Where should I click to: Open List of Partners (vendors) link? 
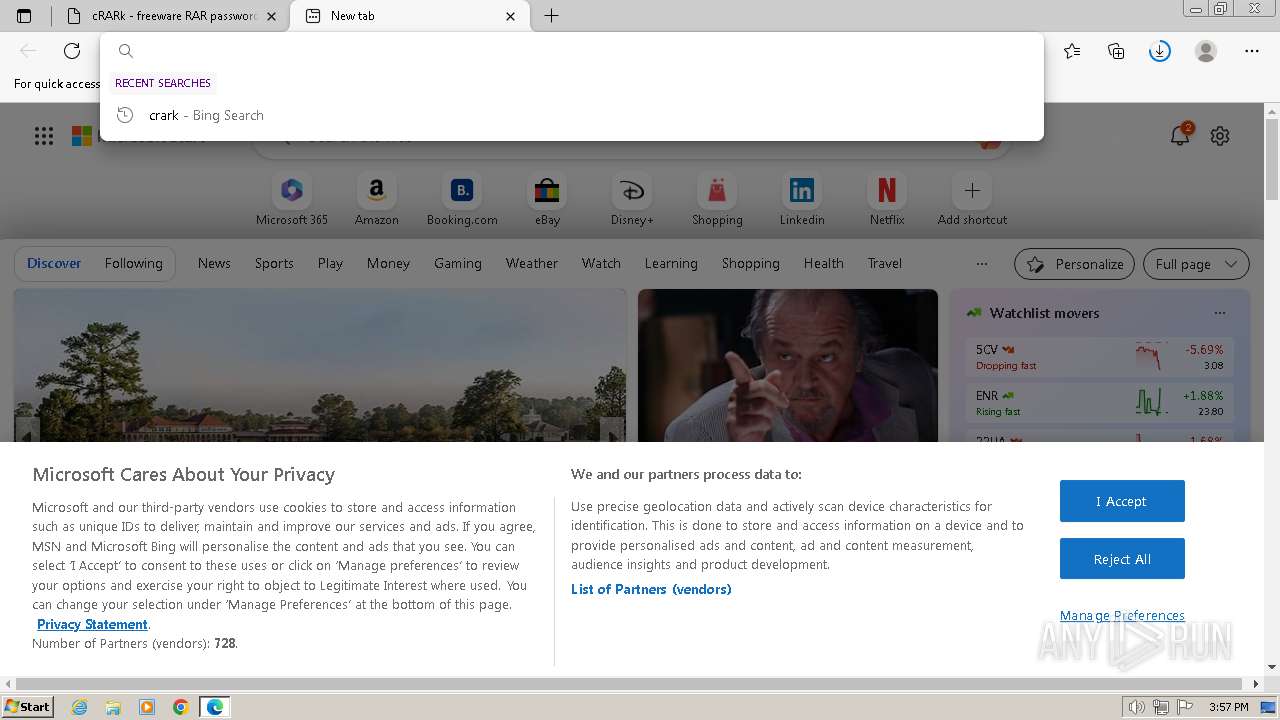click(651, 589)
